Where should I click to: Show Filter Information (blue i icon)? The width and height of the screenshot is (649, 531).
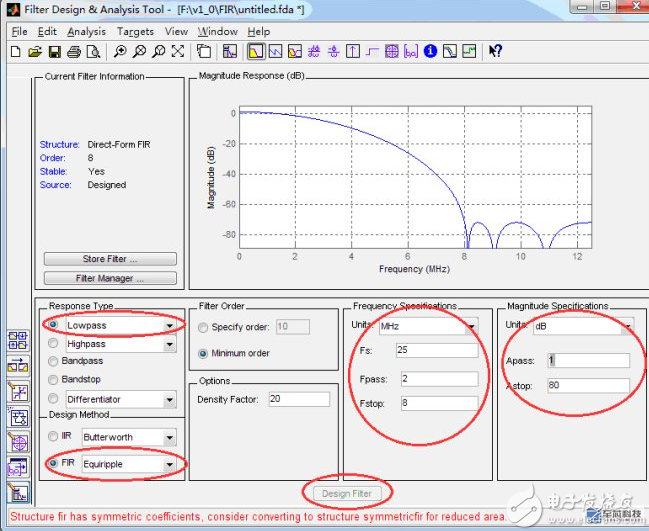pyautogui.click(x=430, y=51)
